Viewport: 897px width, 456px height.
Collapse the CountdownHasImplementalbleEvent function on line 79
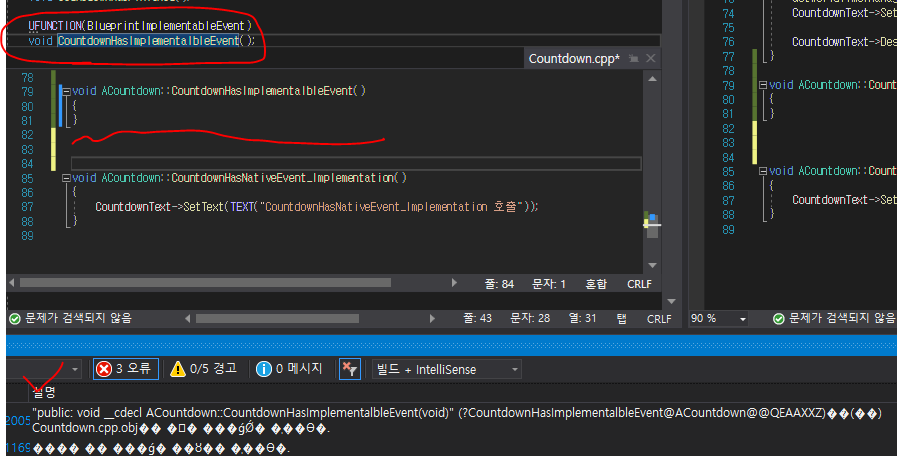[66, 91]
